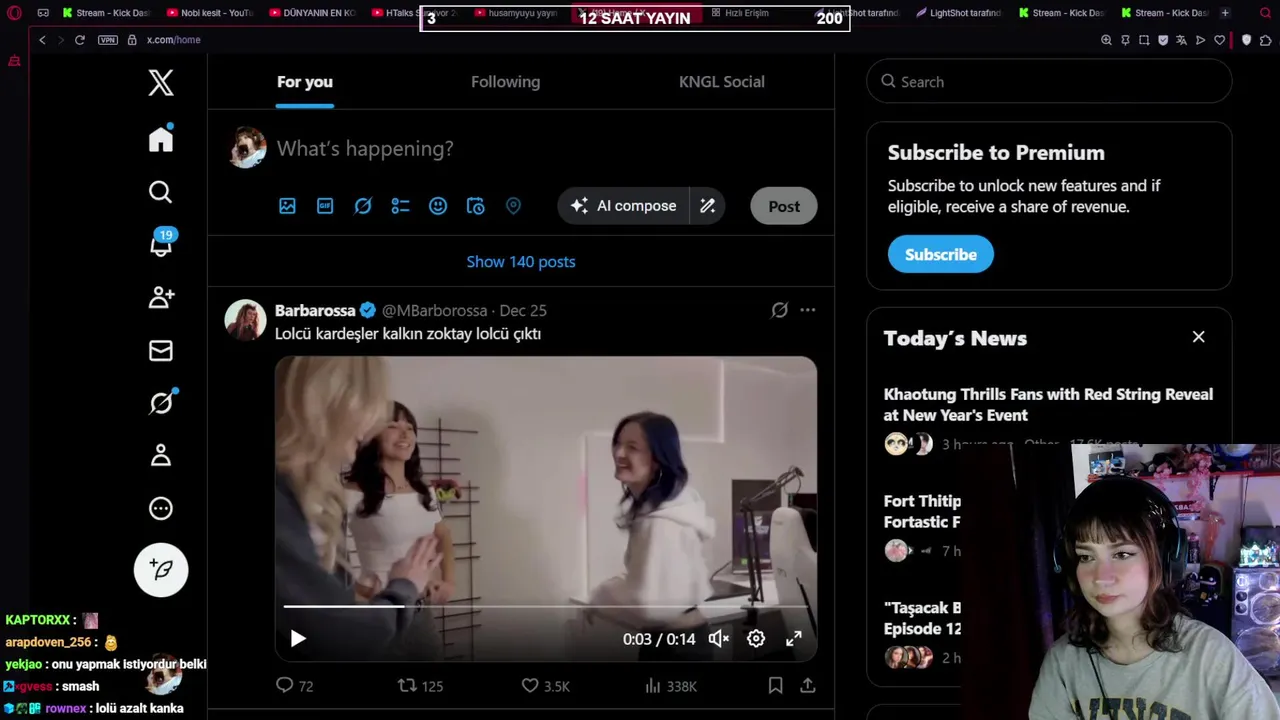Open three-dot menu on Barbarossa post
Screen dimensions: 1280x720
[808, 310]
